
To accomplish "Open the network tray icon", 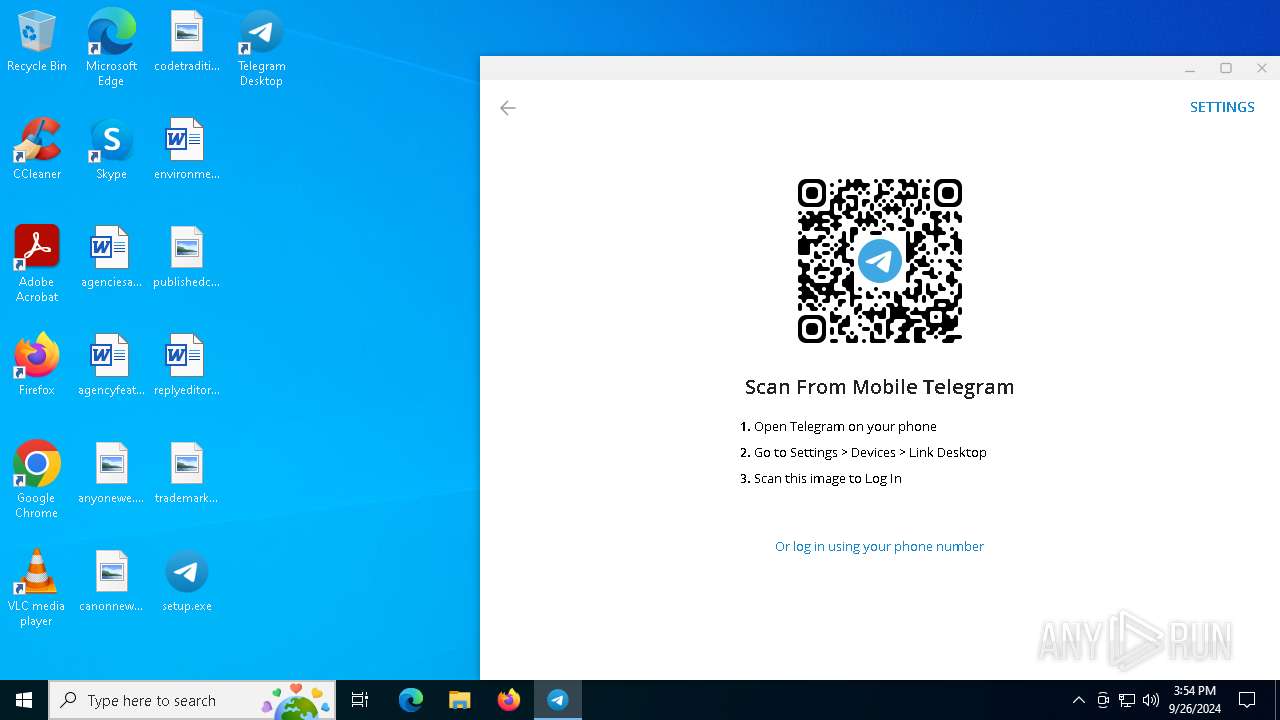I will 1127,700.
